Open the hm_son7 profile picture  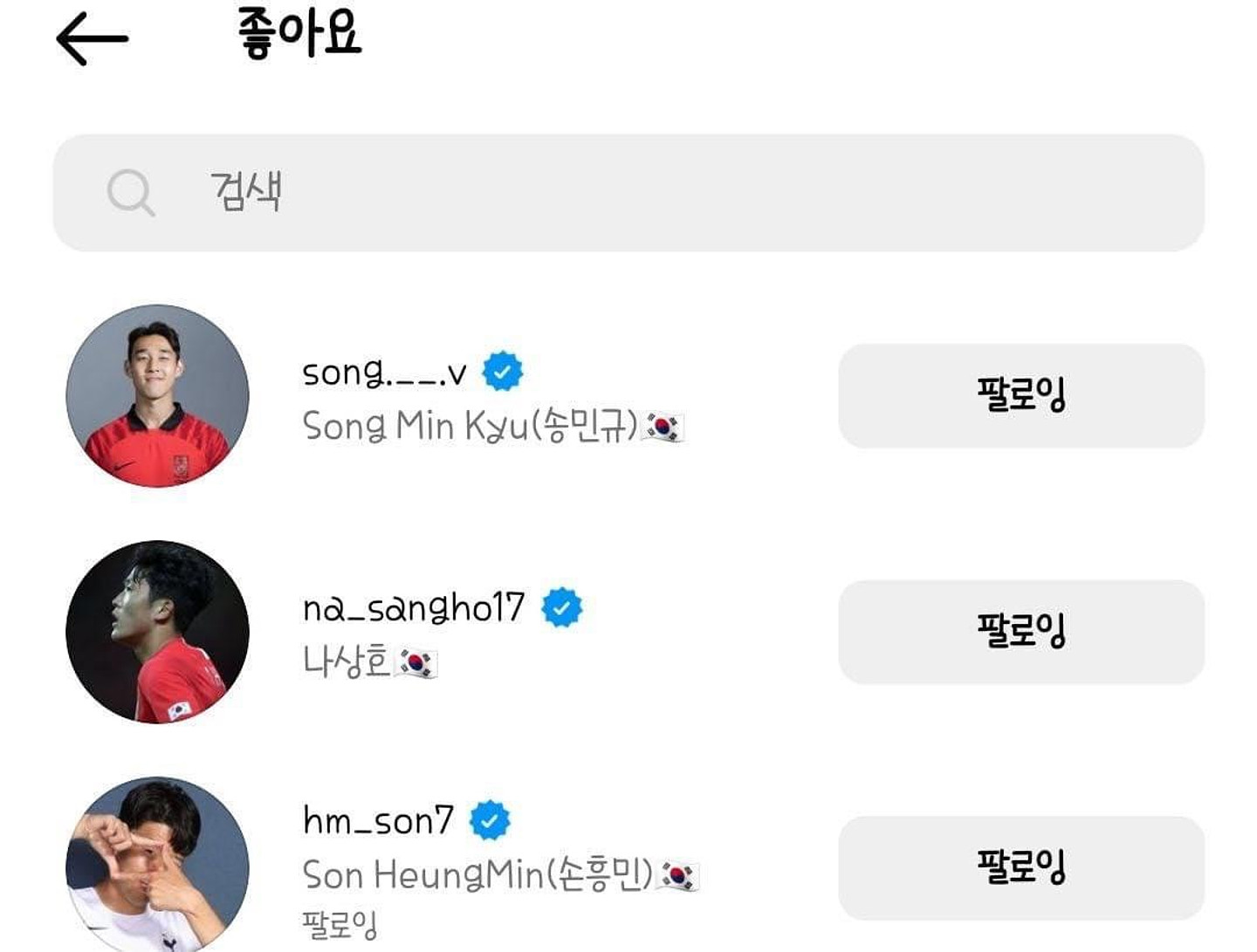[157, 866]
